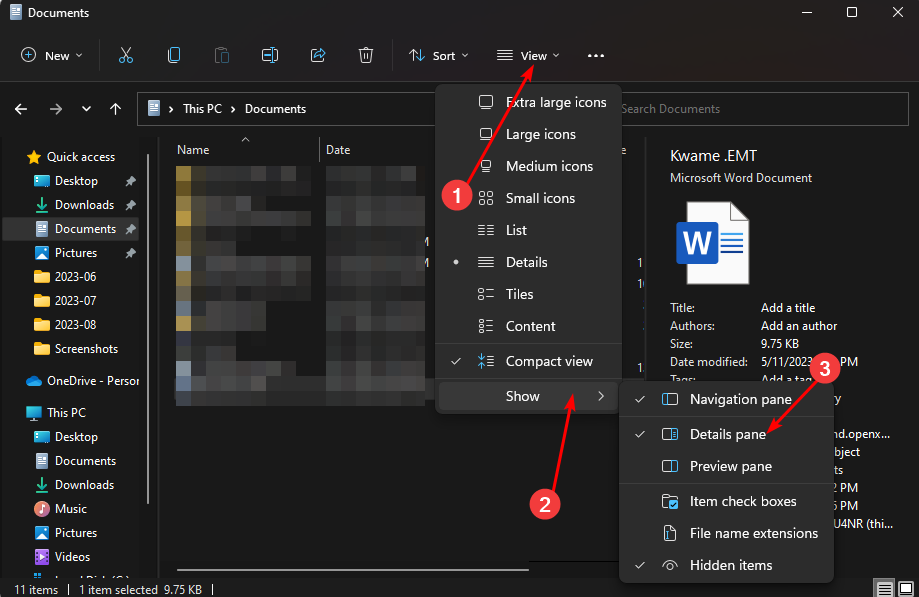Open recent locations dropdown chevron
The width and height of the screenshot is (919, 597).
pos(86,109)
